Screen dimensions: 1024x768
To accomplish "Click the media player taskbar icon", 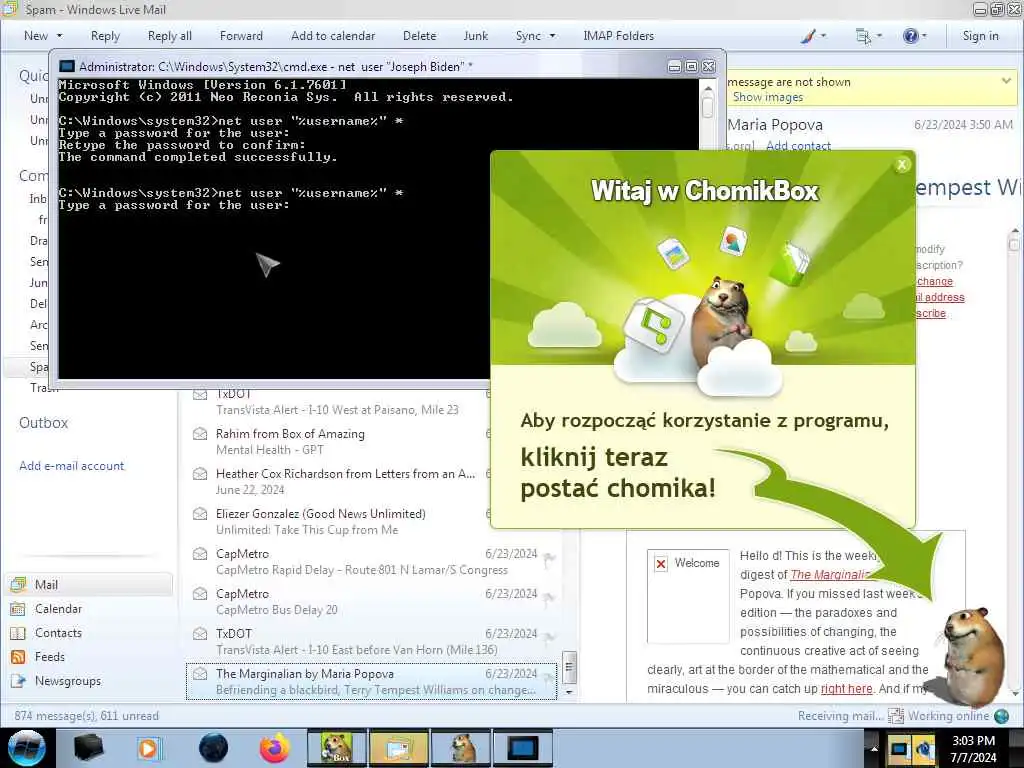I will click(x=149, y=748).
